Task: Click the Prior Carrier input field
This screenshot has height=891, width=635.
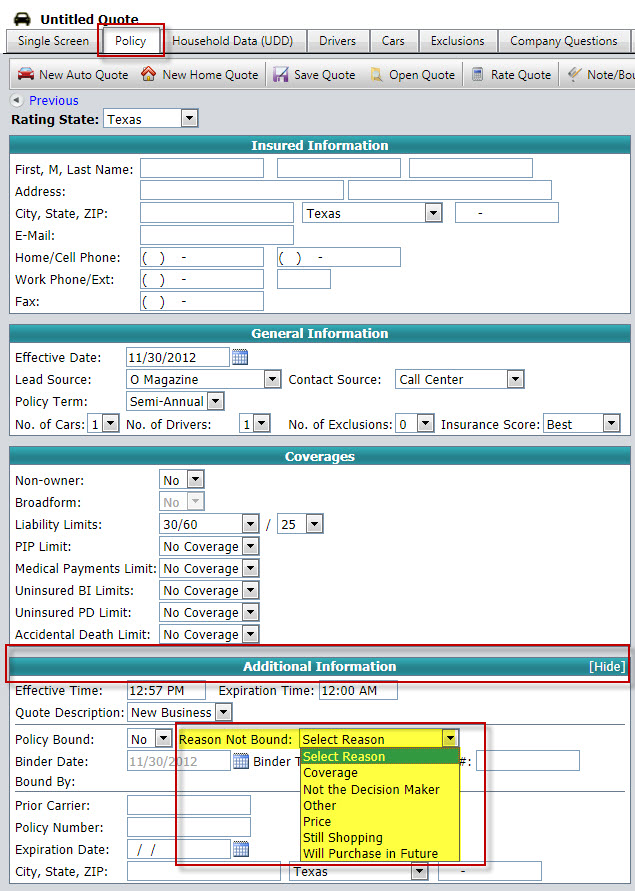Action: (189, 805)
